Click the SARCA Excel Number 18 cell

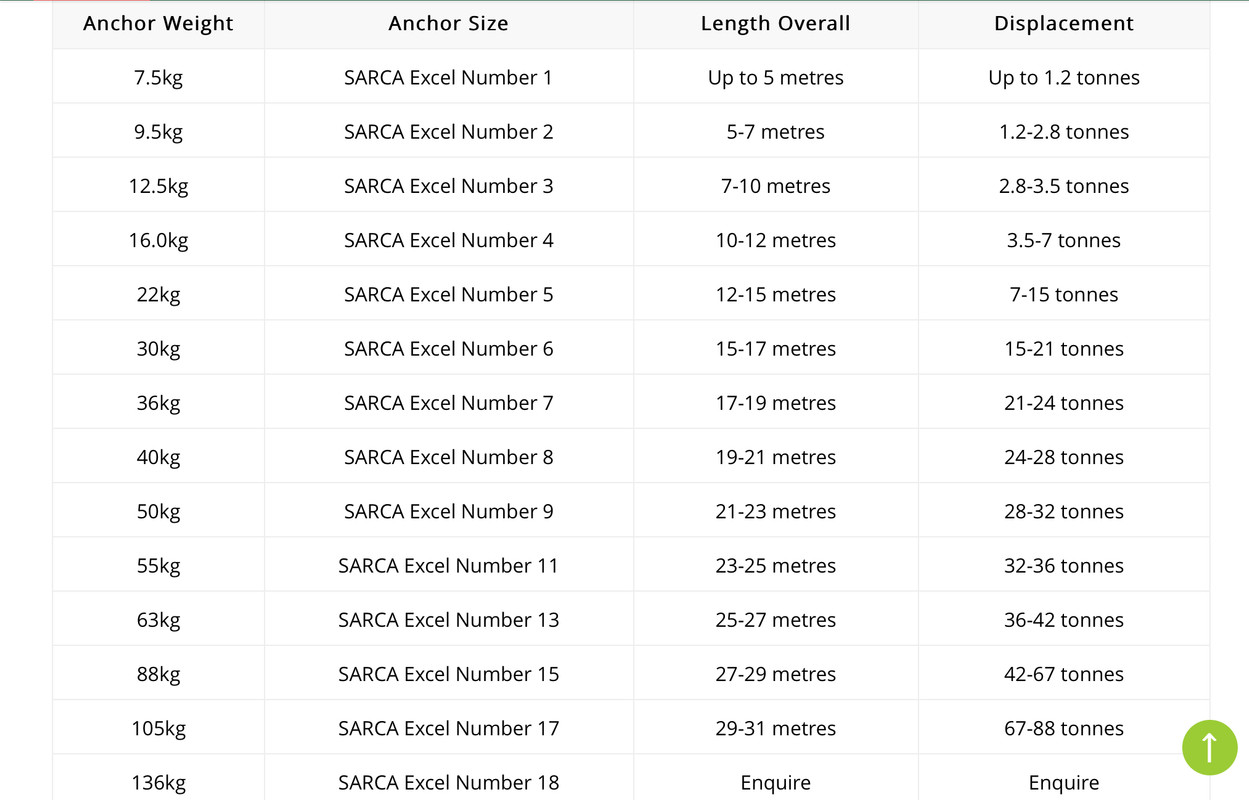tap(449, 779)
